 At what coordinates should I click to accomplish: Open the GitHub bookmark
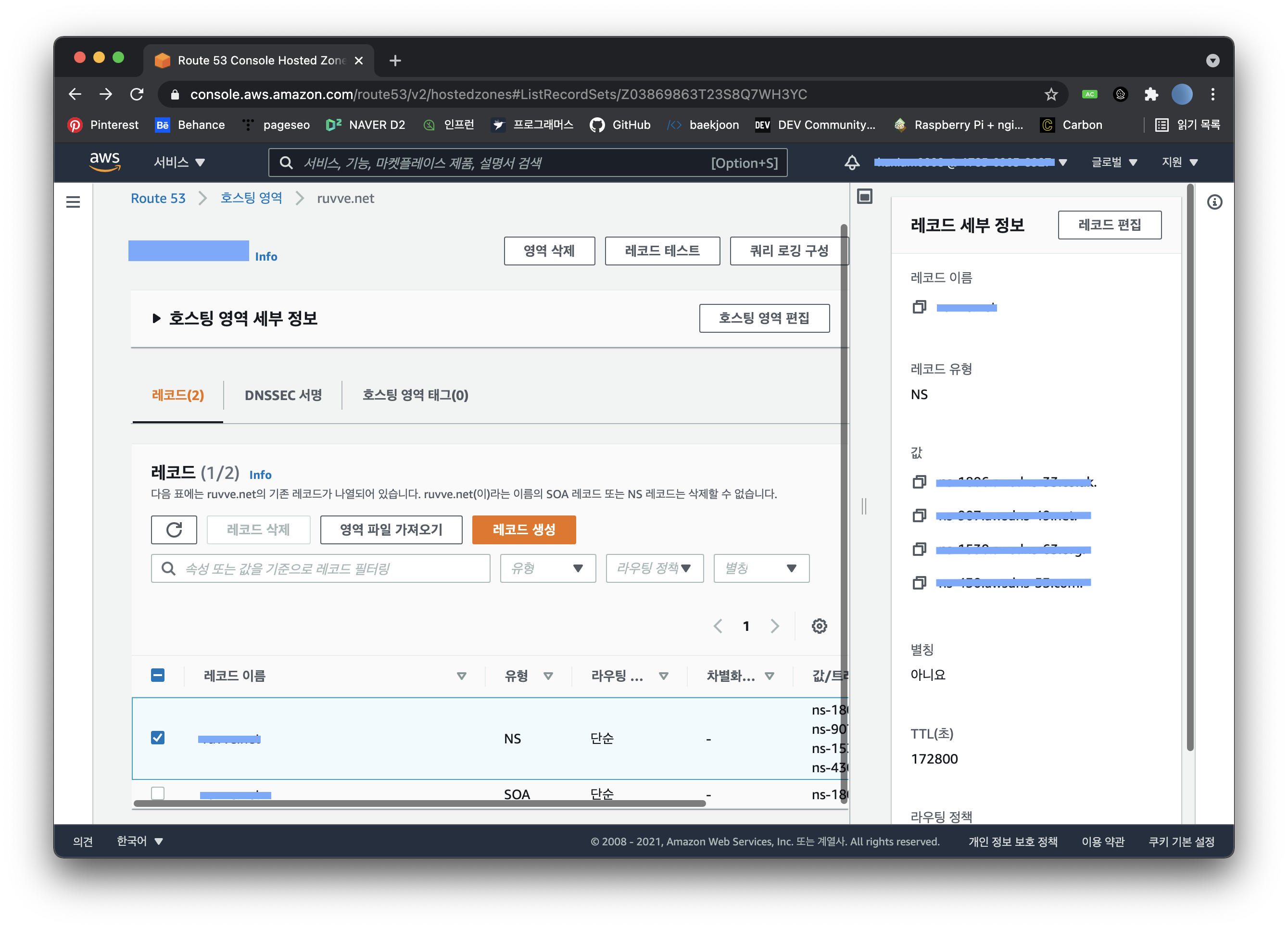click(x=619, y=125)
